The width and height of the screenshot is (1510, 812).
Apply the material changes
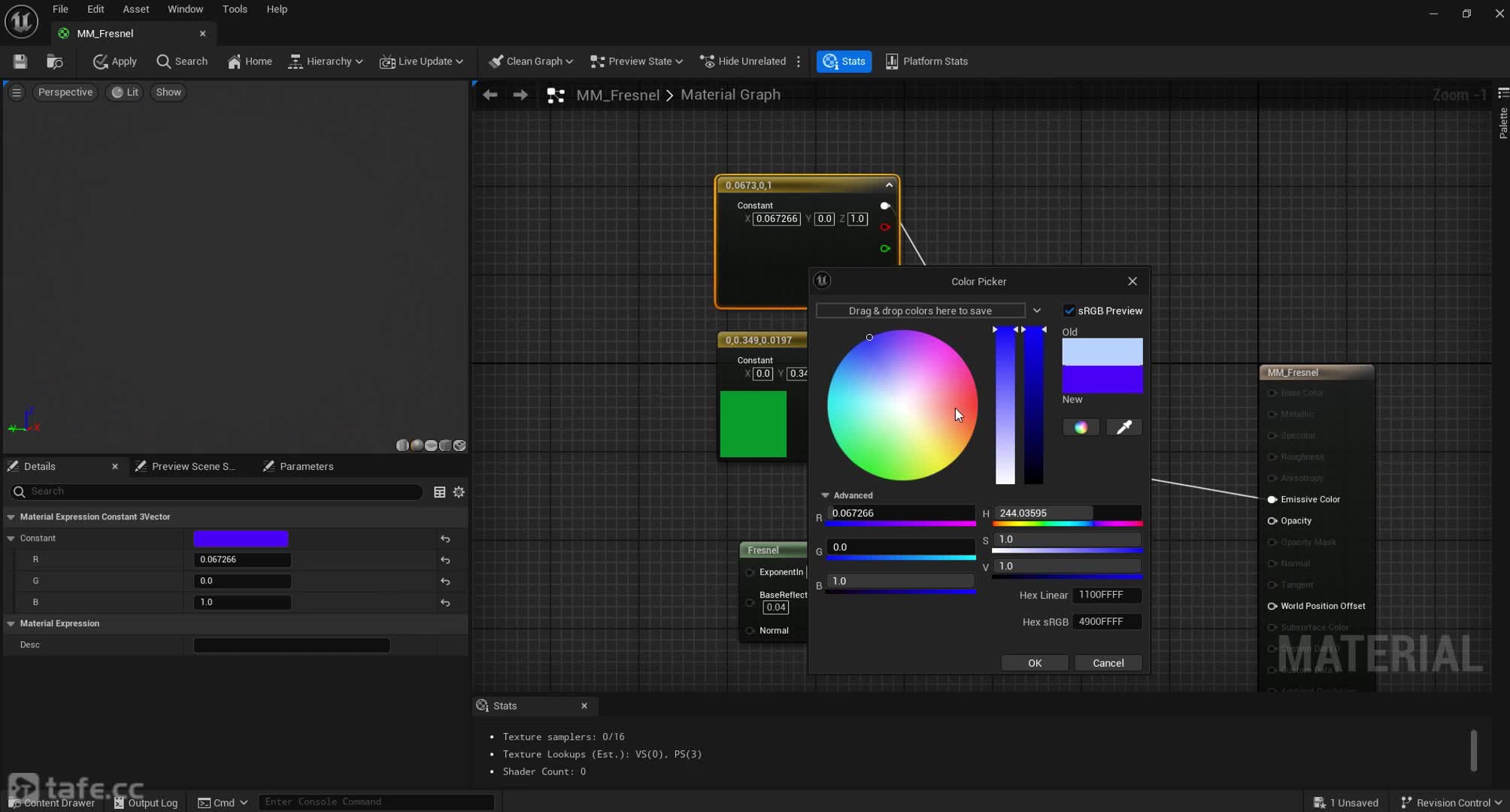click(x=114, y=62)
